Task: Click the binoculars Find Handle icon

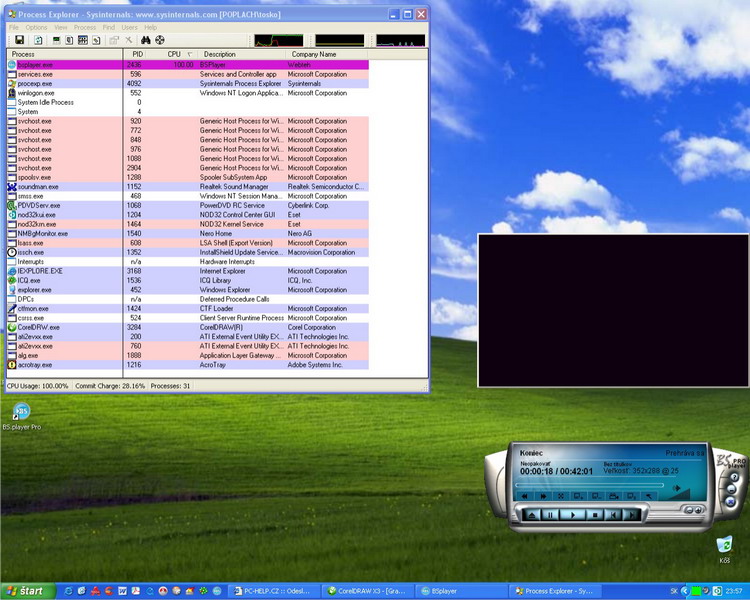Action: point(145,40)
